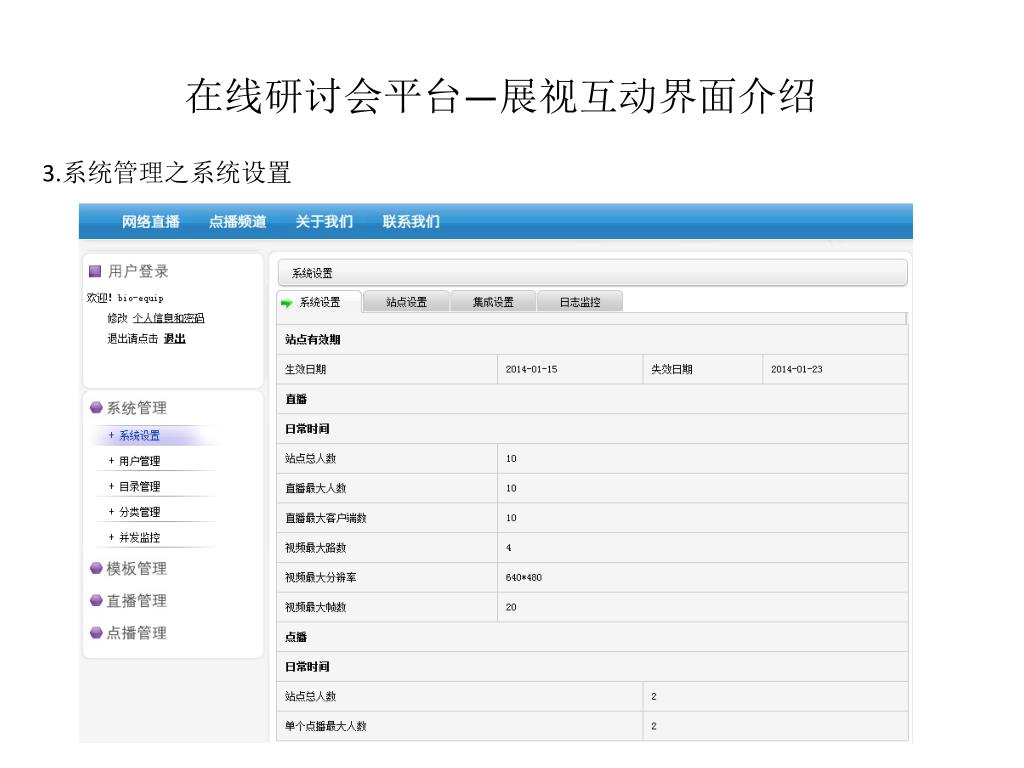Switch to the 日志监控 tab
This screenshot has height=768, width=1024.
(580, 302)
